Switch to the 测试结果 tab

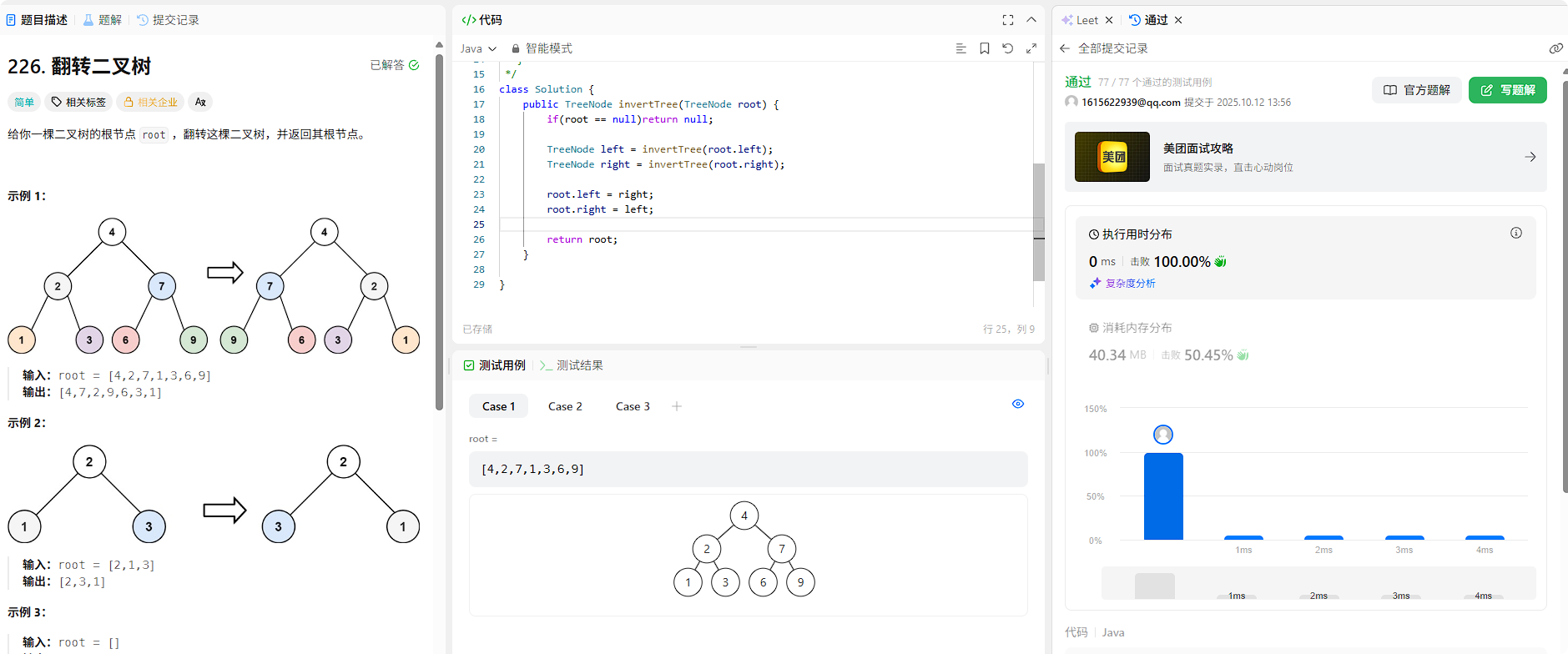(572, 365)
